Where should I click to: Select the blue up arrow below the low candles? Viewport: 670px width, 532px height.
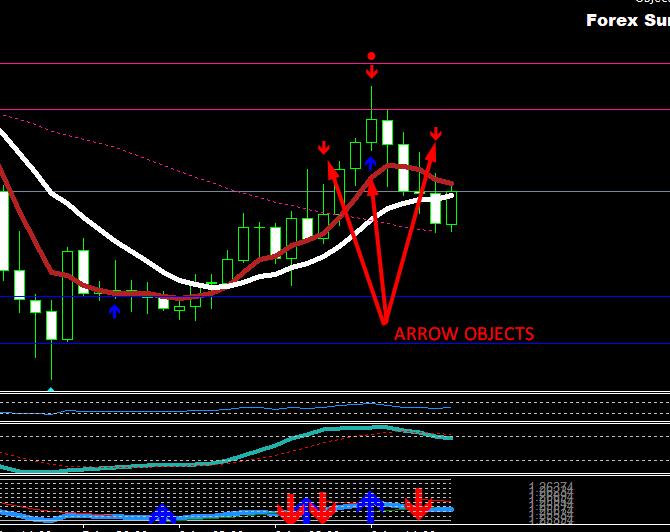click(114, 312)
